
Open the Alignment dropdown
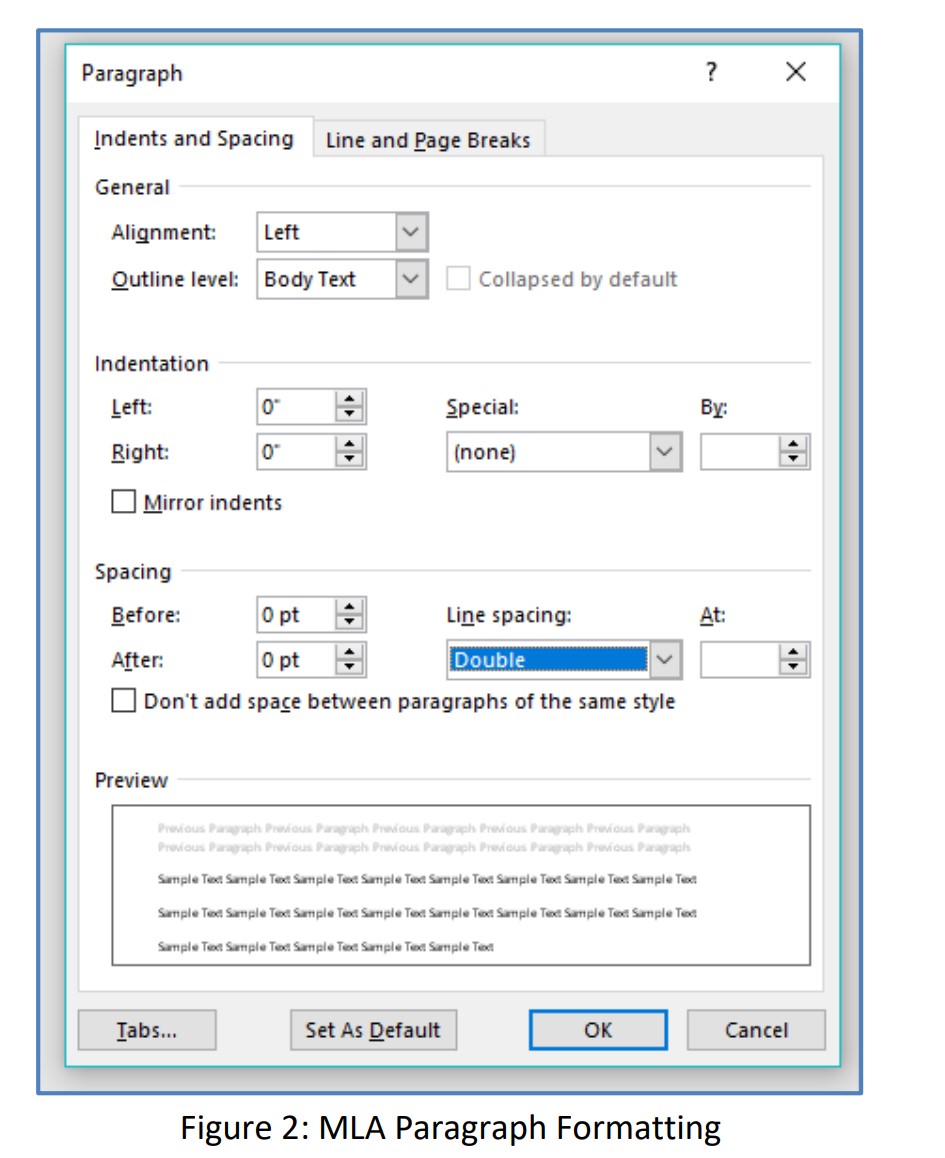tap(409, 231)
